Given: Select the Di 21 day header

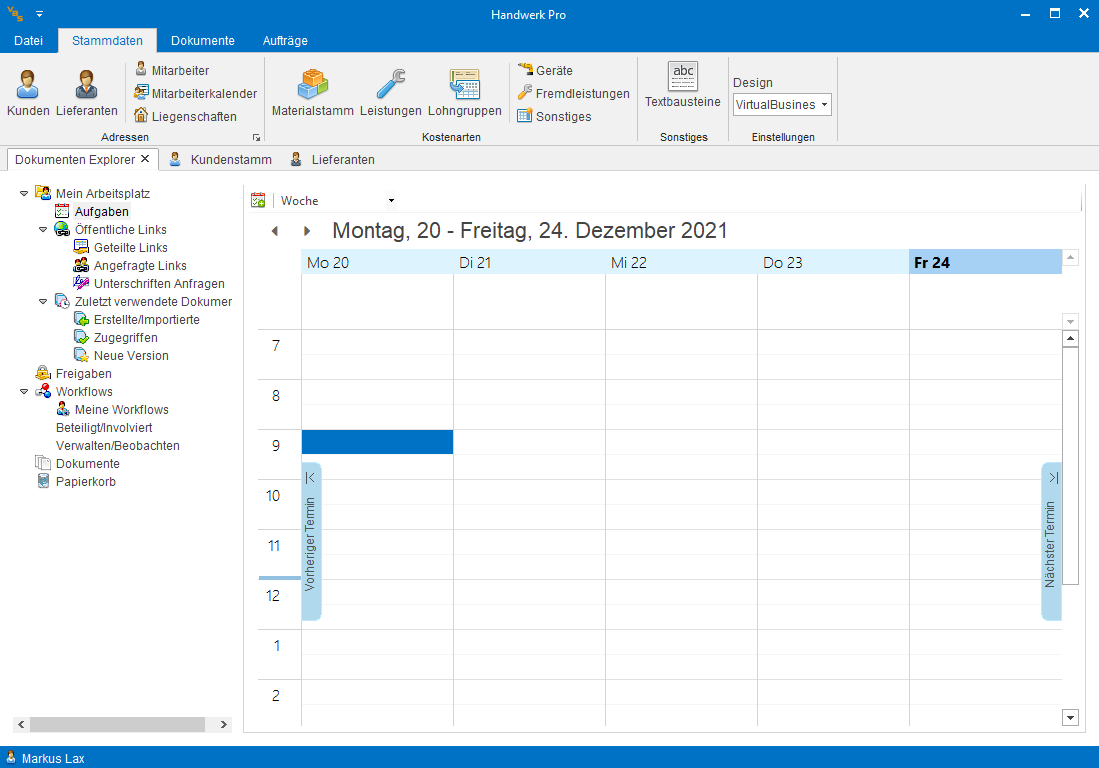Looking at the screenshot, I should coord(529,263).
